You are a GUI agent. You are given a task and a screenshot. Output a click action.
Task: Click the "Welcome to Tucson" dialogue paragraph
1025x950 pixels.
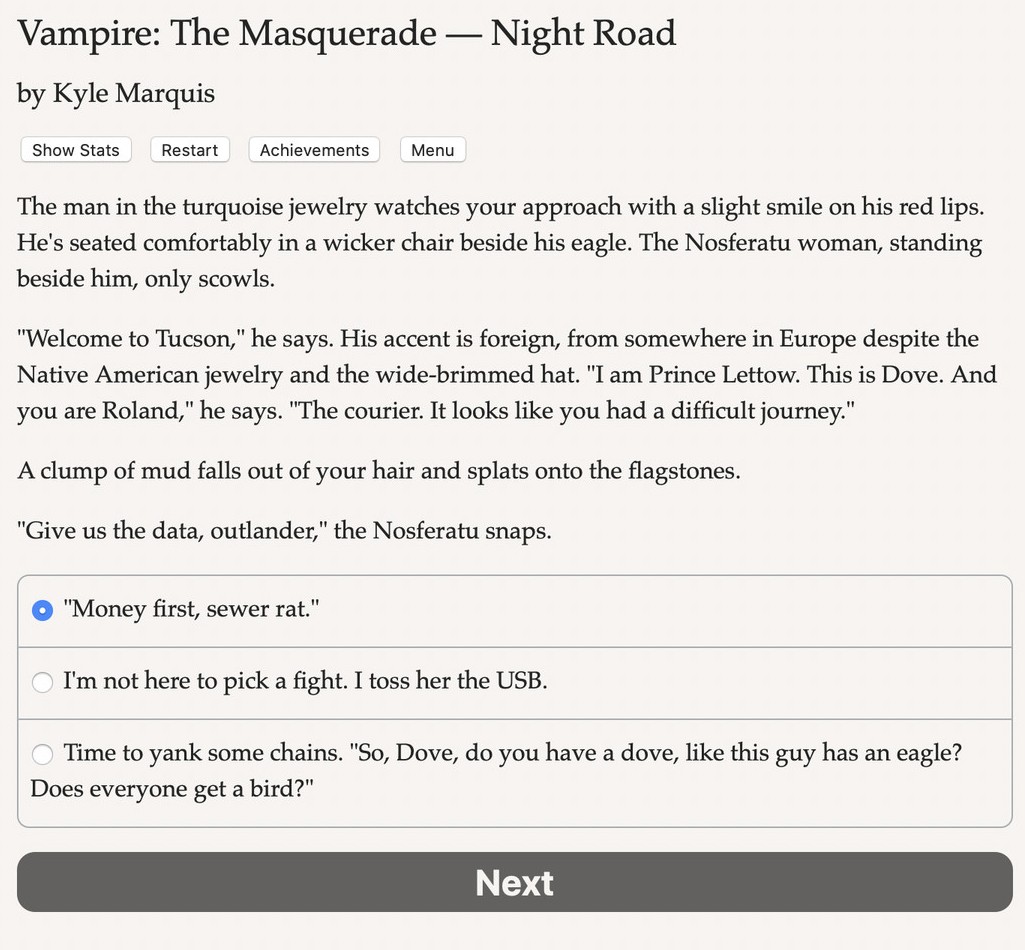point(507,375)
